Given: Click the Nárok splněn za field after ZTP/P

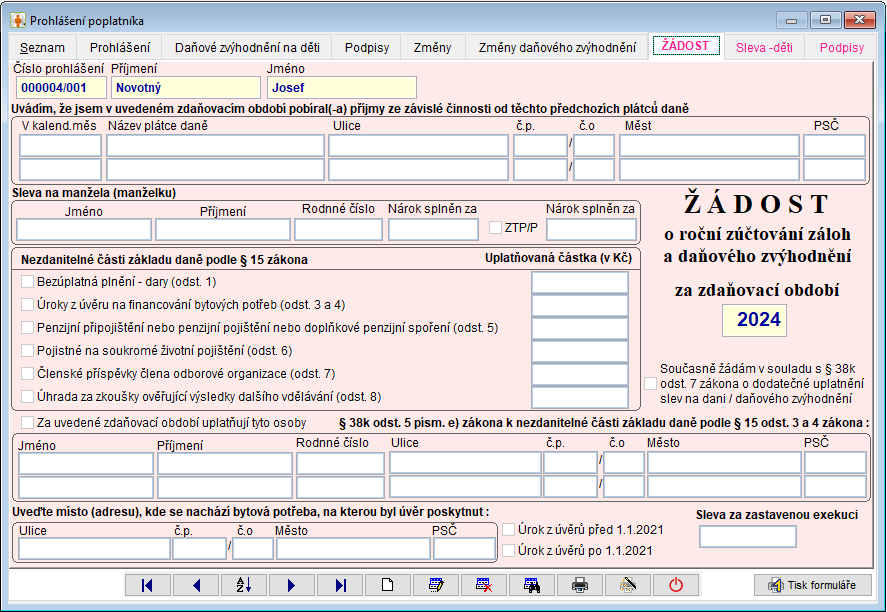Looking at the screenshot, I should (x=592, y=230).
